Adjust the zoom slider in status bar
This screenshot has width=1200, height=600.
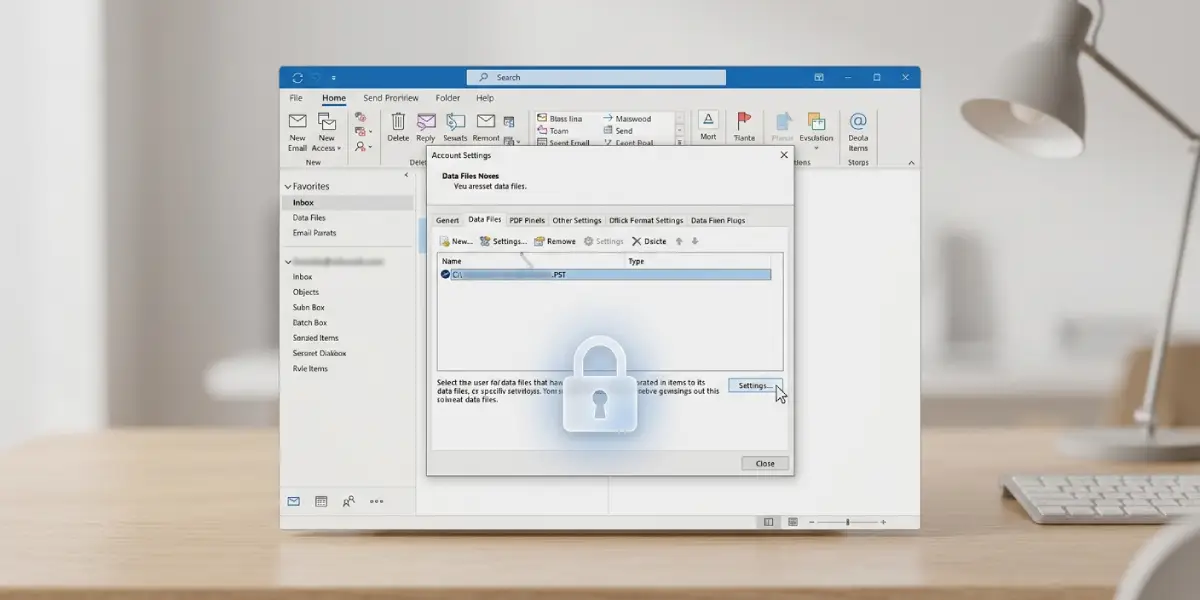click(848, 522)
